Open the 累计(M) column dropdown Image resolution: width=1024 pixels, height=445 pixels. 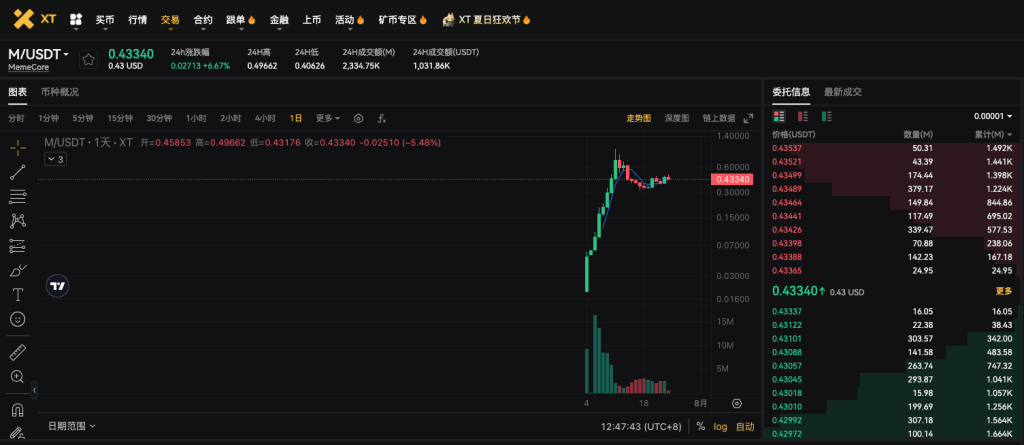click(993, 134)
